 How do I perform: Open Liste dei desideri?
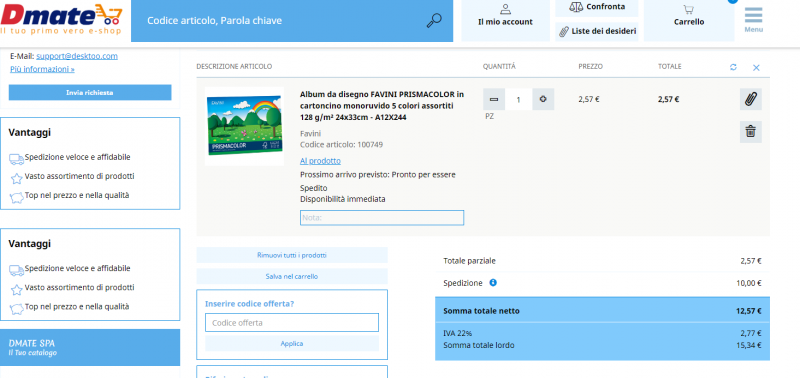tap(597, 32)
